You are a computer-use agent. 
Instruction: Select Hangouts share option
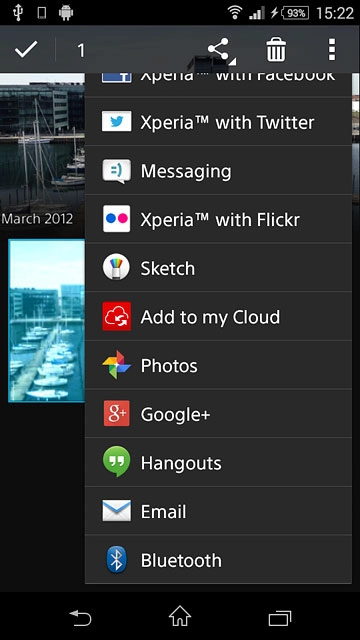(x=218, y=462)
